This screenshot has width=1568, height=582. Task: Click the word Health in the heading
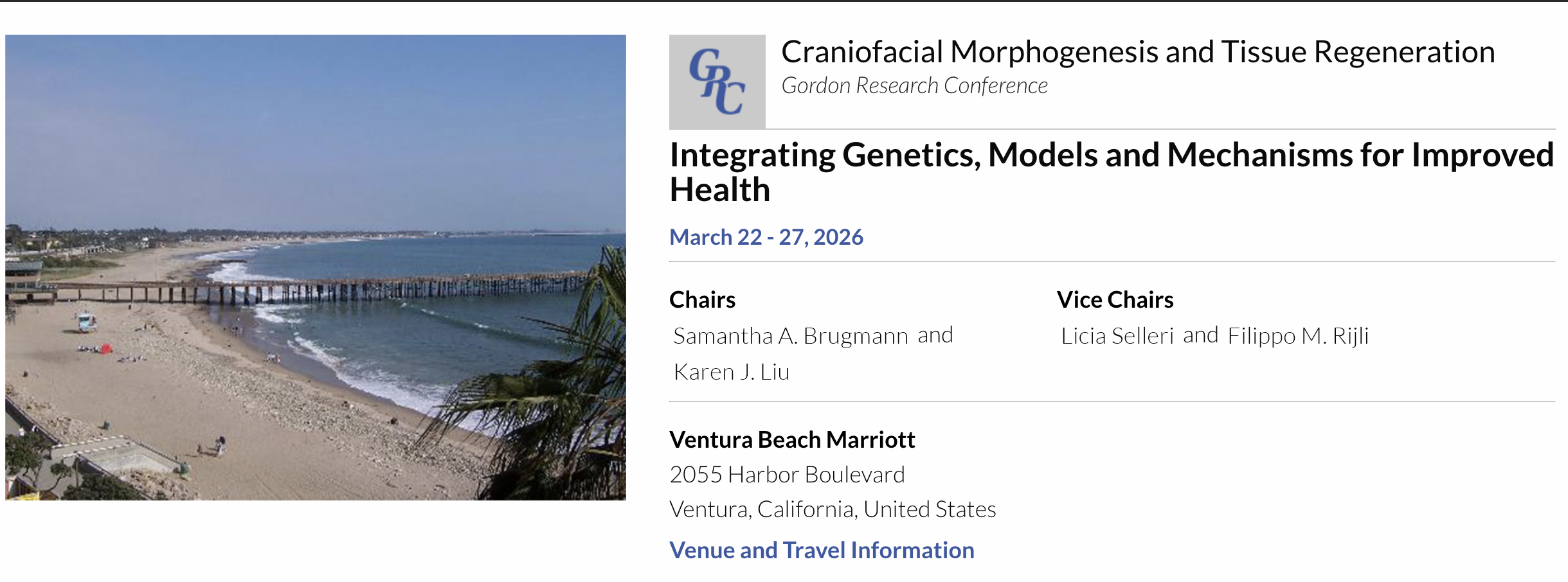pyautogui.click(x=719, y=190)
